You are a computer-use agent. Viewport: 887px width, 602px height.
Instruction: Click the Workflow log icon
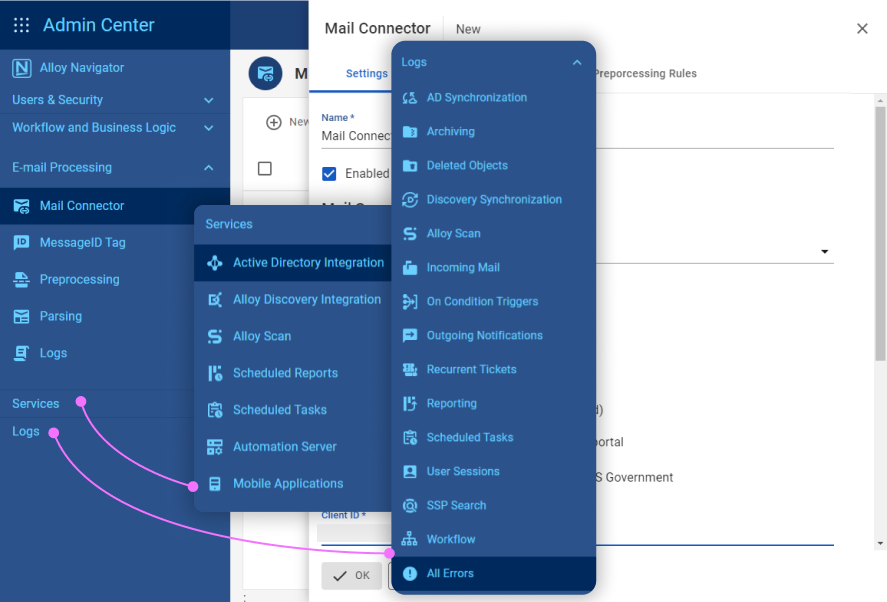(410, 539)
